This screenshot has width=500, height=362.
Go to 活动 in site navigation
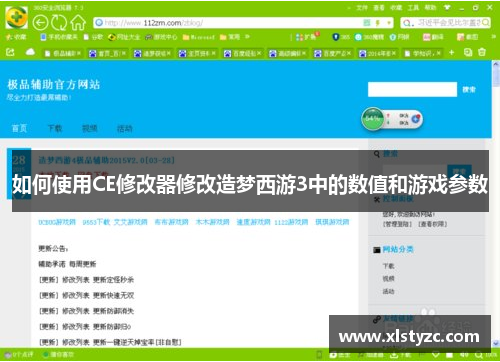tap(125, 128)
